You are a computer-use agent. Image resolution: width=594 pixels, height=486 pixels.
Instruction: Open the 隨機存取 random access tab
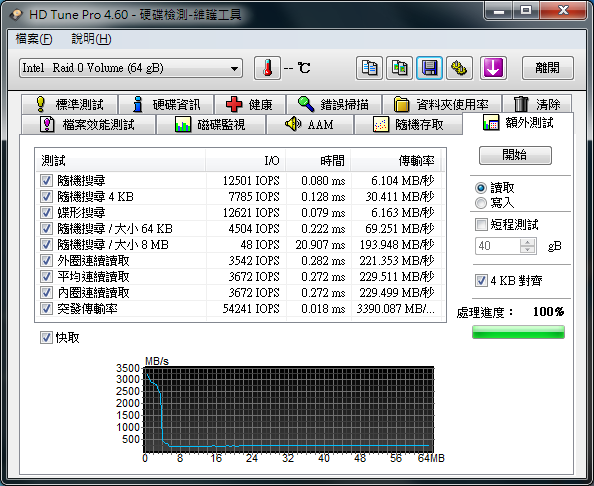click(x=408, y=124)
